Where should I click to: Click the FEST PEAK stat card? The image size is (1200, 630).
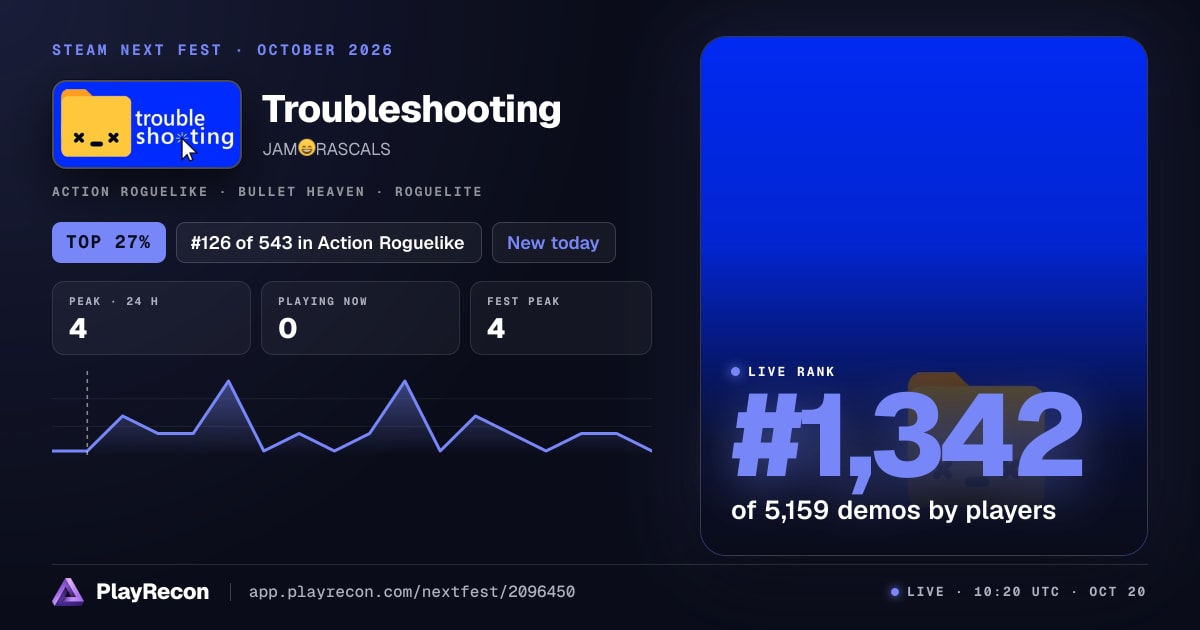[561, 318]
